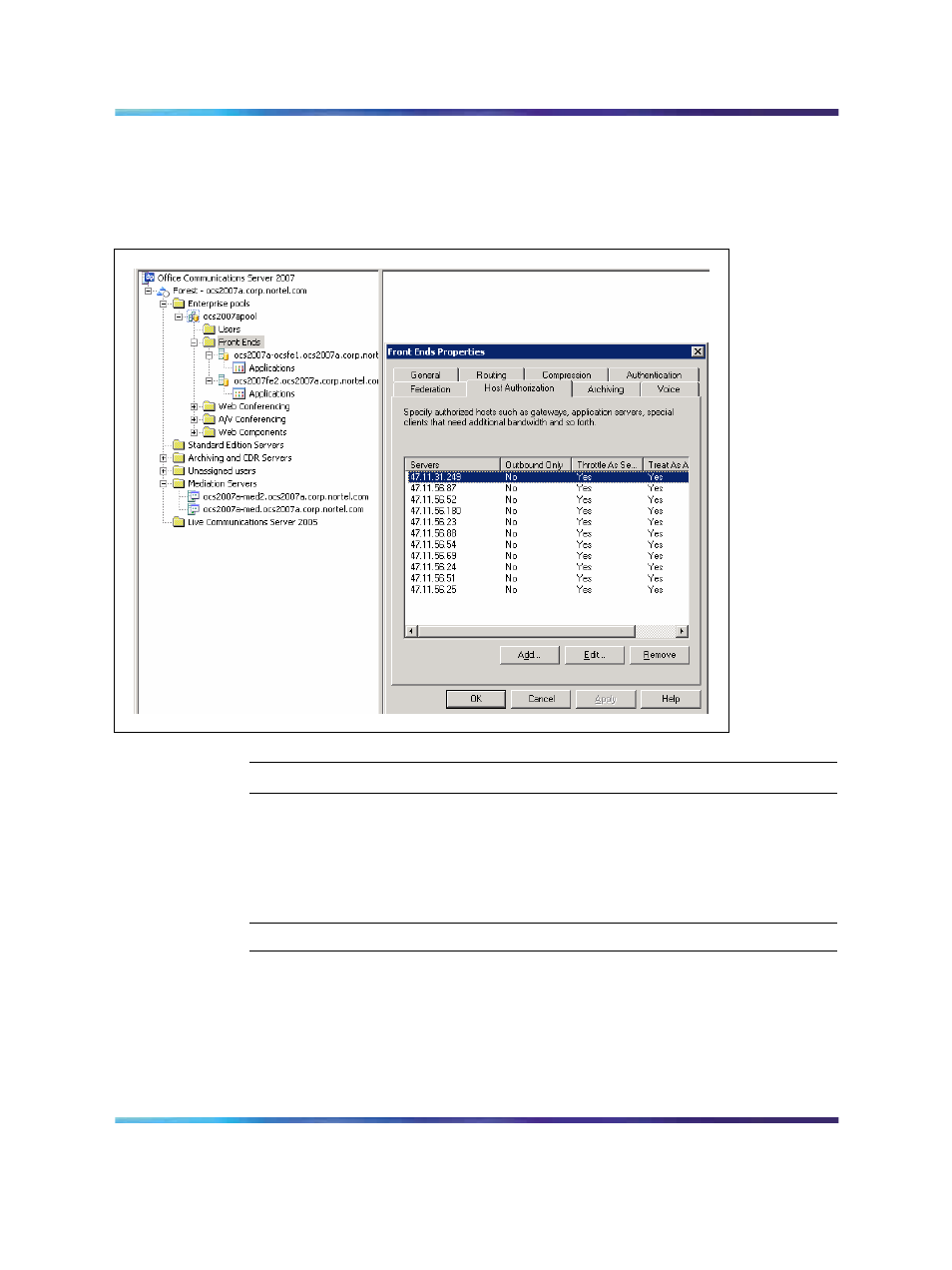Open the Compression tab
Viewport: 952px width, 1270px height.
566,375
